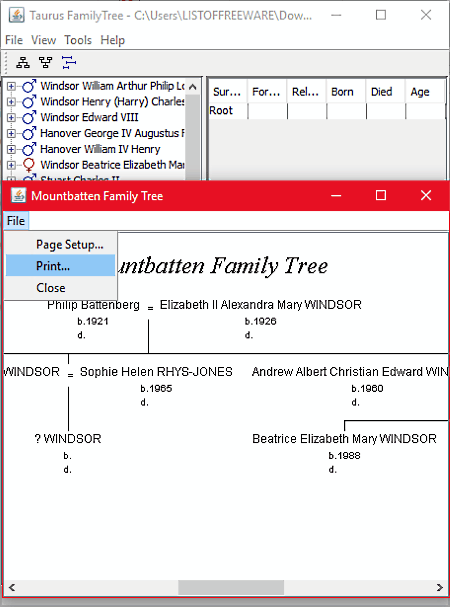450x607 pixels.
Task: Click the chart scroll left arrow
Action: [12, 587]
